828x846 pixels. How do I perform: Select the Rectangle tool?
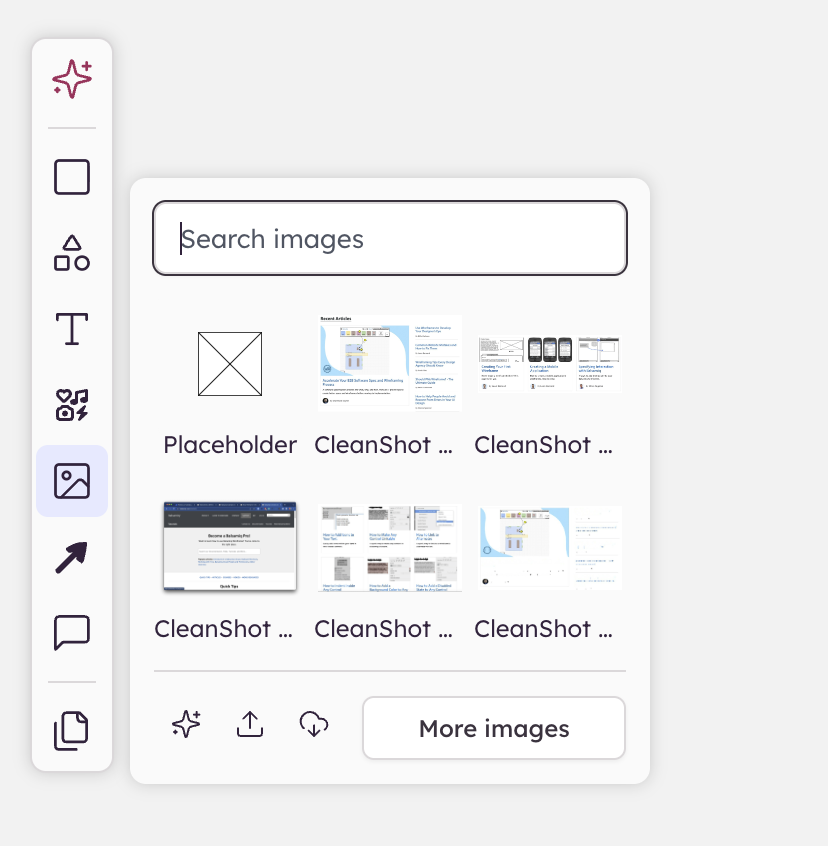click(72, 177)
